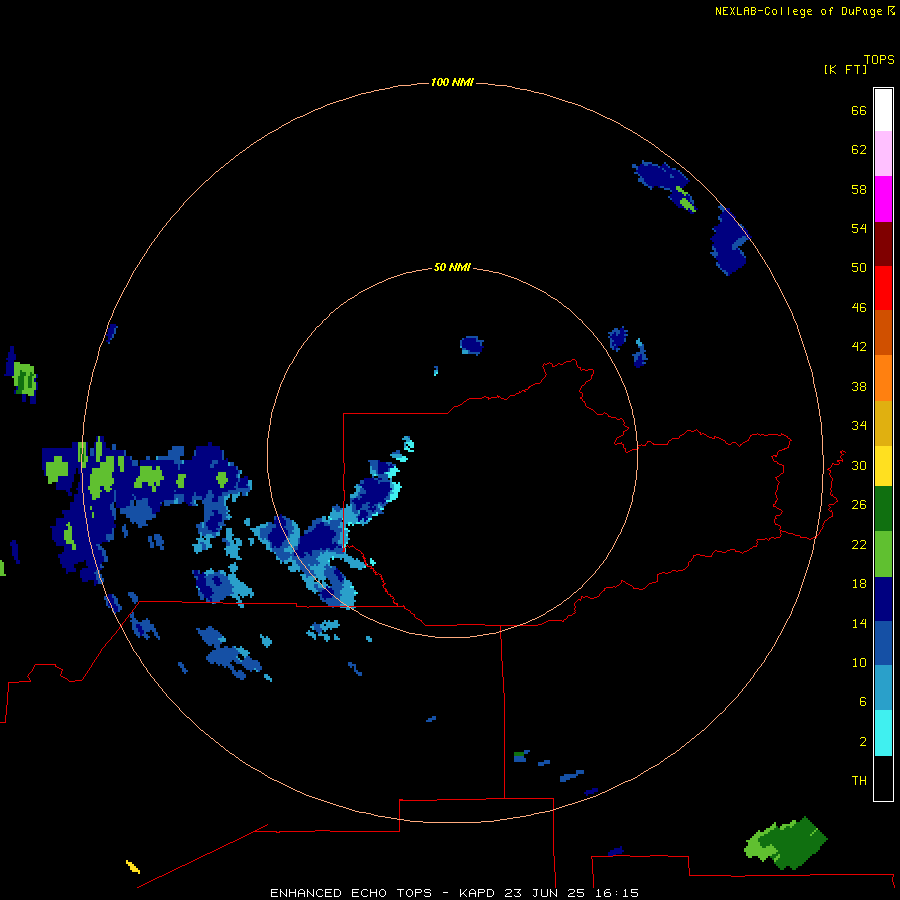The height and width of the screenshot is (900, 900).
Task: Click the legend value 34
Action: coord(859,426)
